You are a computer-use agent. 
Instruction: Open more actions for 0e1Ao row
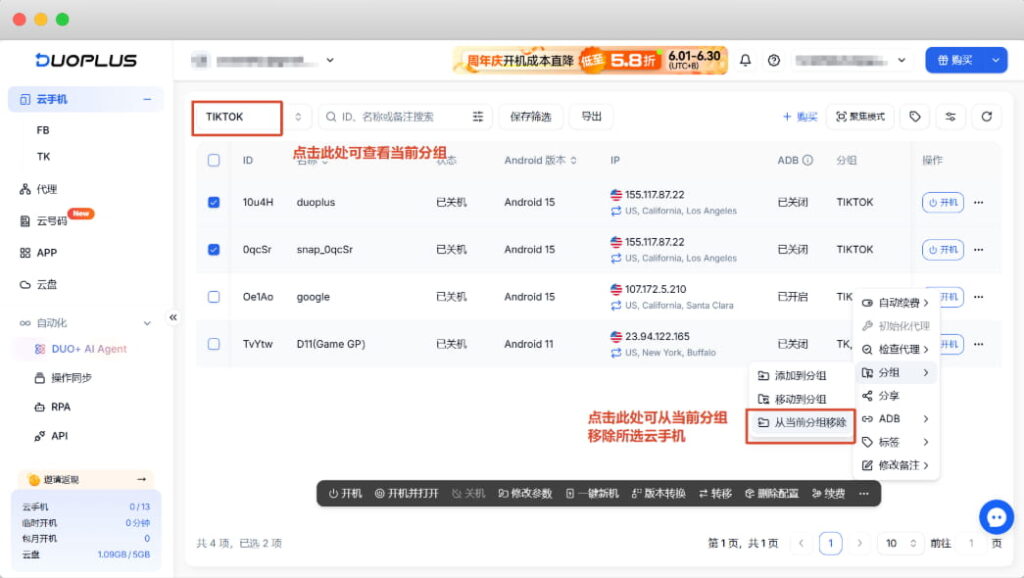978,297
